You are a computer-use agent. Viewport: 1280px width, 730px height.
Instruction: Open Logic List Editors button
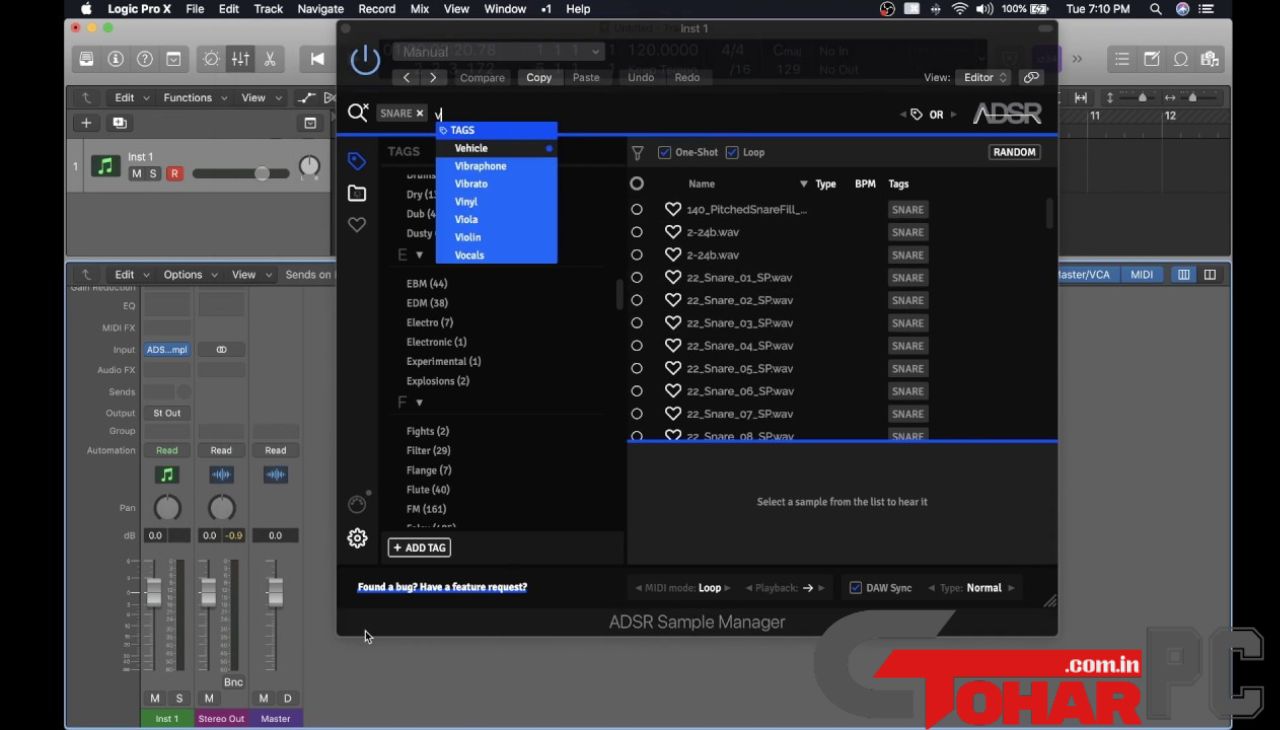(x=1123, y=59)
